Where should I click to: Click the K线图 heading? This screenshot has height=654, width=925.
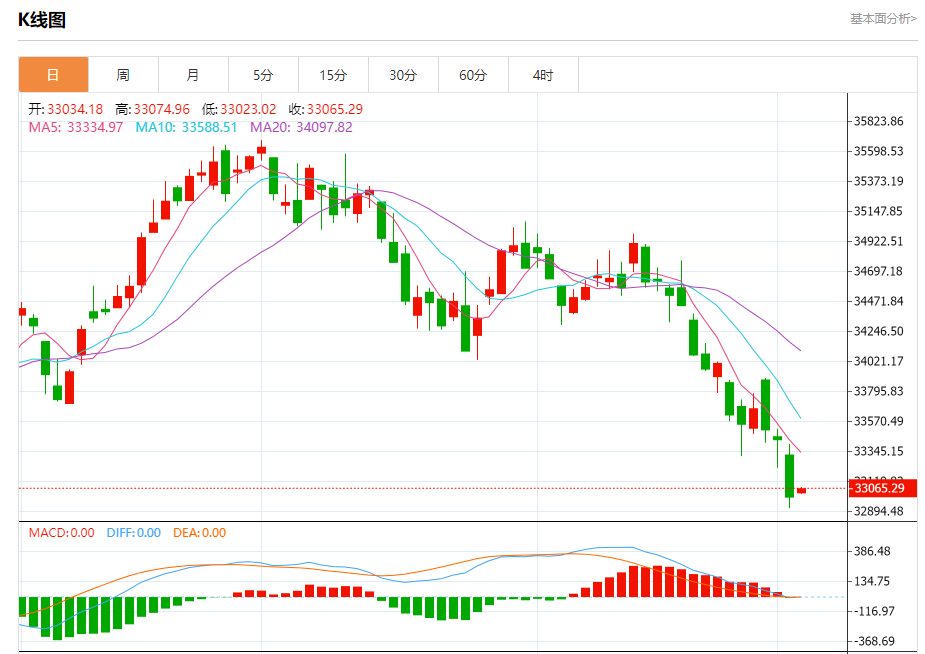(x=42, y=20)
